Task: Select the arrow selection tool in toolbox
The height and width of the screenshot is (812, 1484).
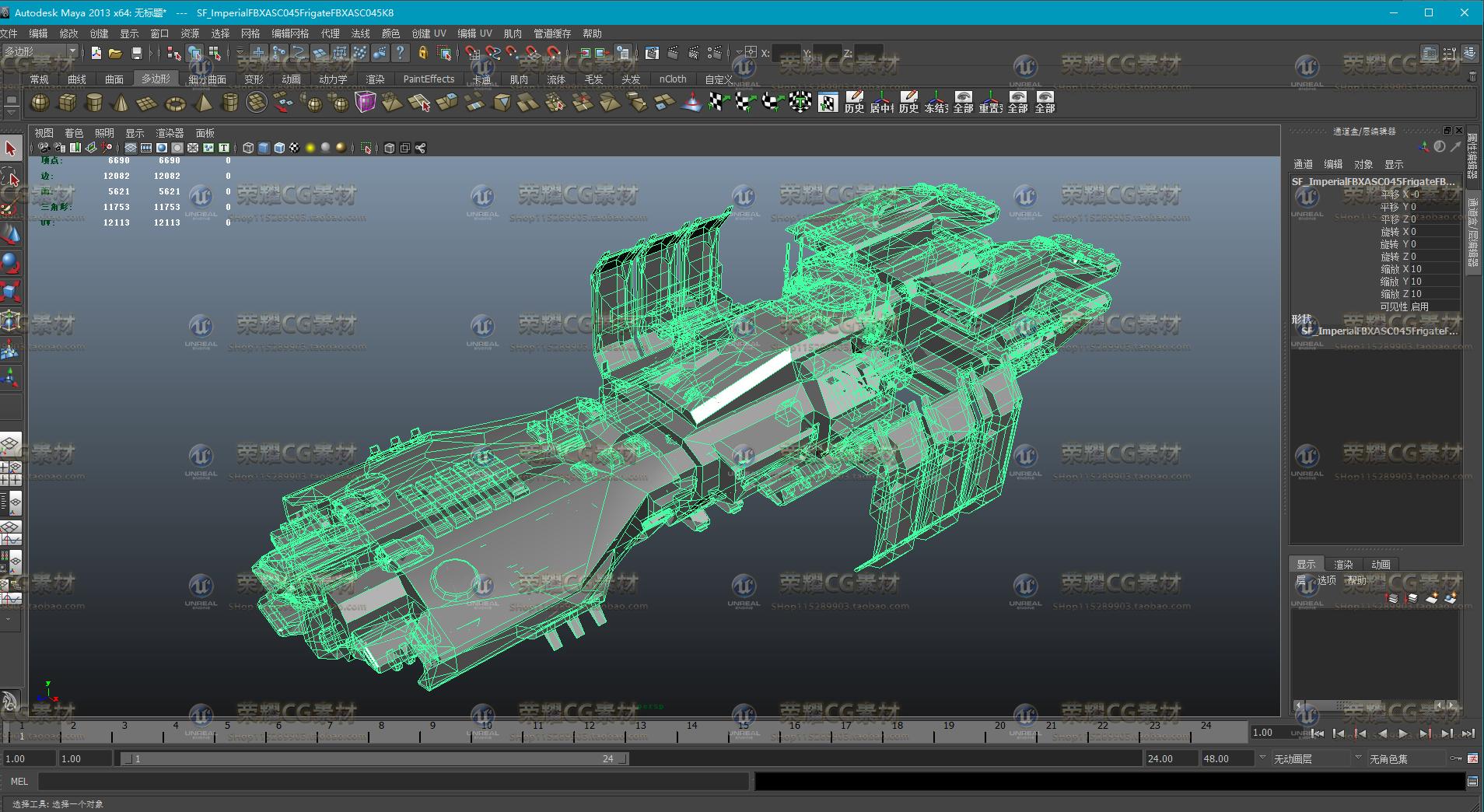Action: click(11, 149)
